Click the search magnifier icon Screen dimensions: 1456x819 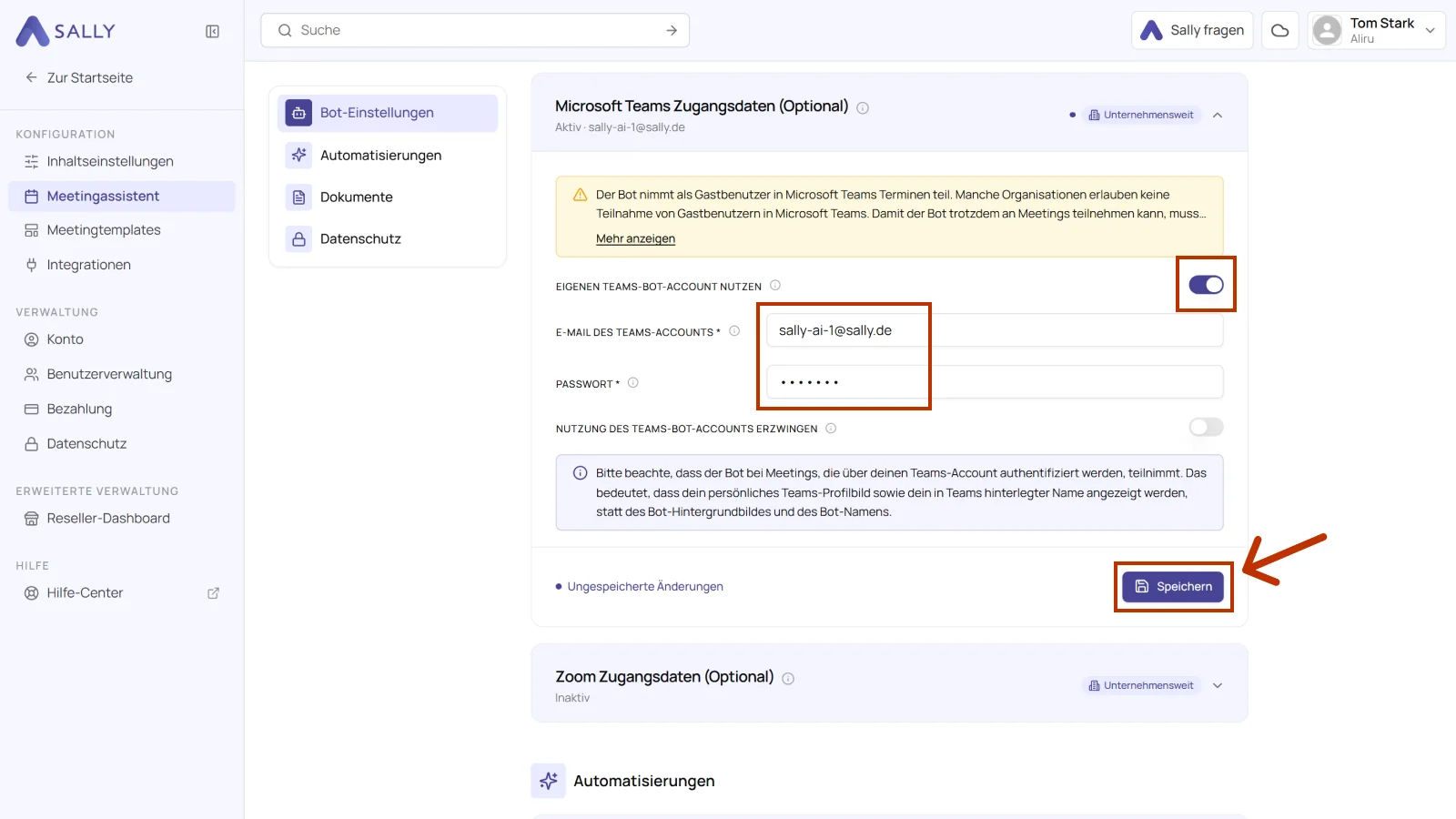(285, 30)
